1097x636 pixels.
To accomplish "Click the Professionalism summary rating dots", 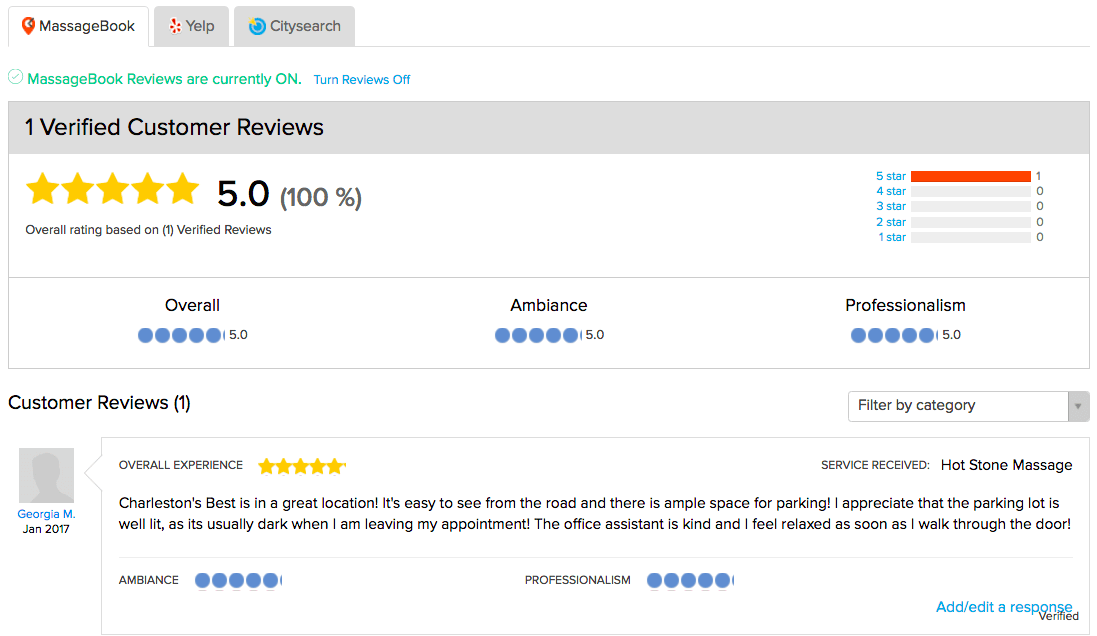I will (x=894, y=335).
